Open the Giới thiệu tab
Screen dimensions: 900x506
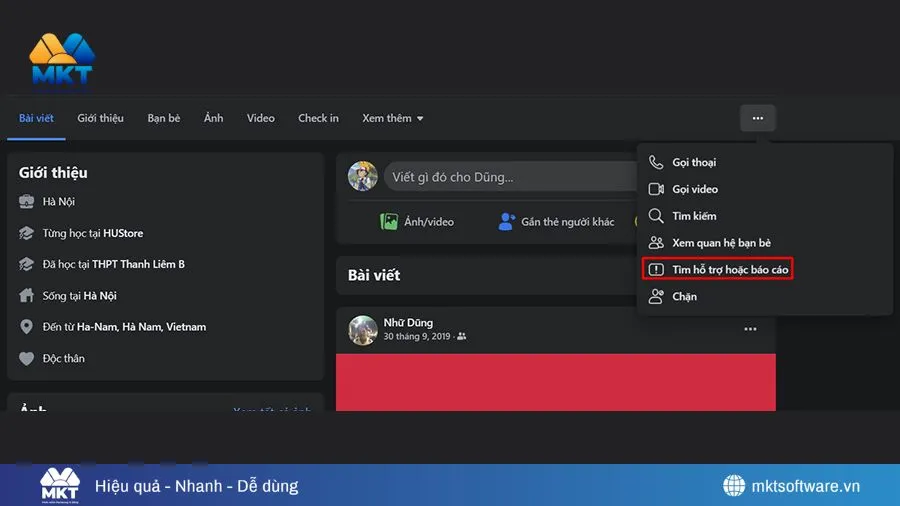[x=100, y=118]
